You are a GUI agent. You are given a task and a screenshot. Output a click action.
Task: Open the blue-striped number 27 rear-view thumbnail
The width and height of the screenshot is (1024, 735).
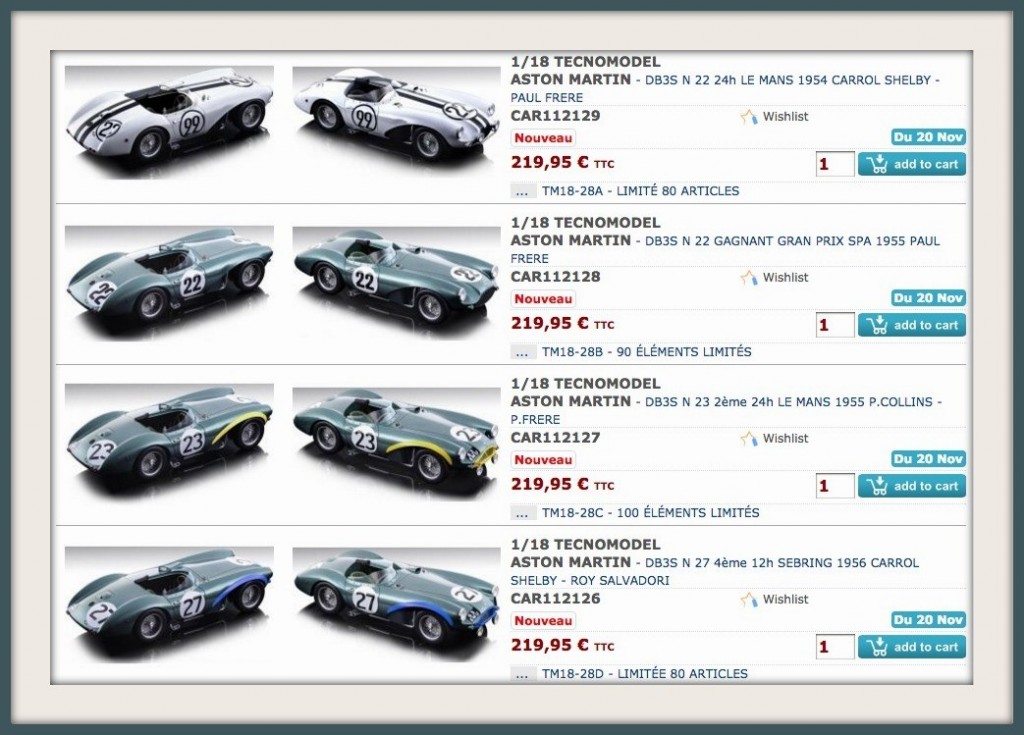(x=169, y=602)
